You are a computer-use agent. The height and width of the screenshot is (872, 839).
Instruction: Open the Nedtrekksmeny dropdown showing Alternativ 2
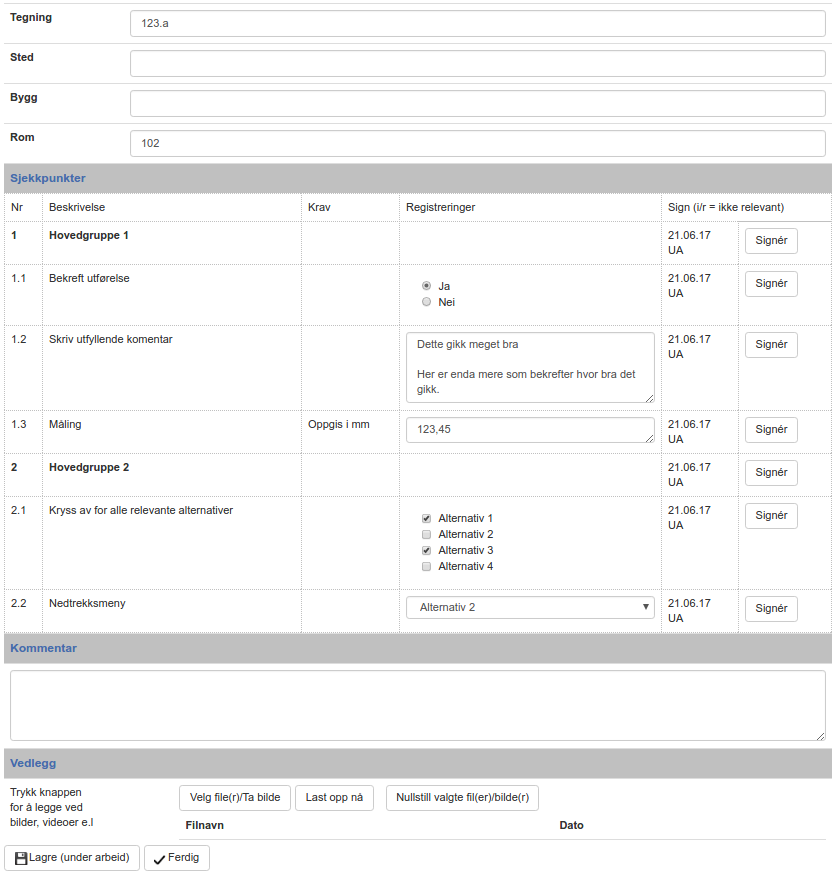(x=530, y=607)
